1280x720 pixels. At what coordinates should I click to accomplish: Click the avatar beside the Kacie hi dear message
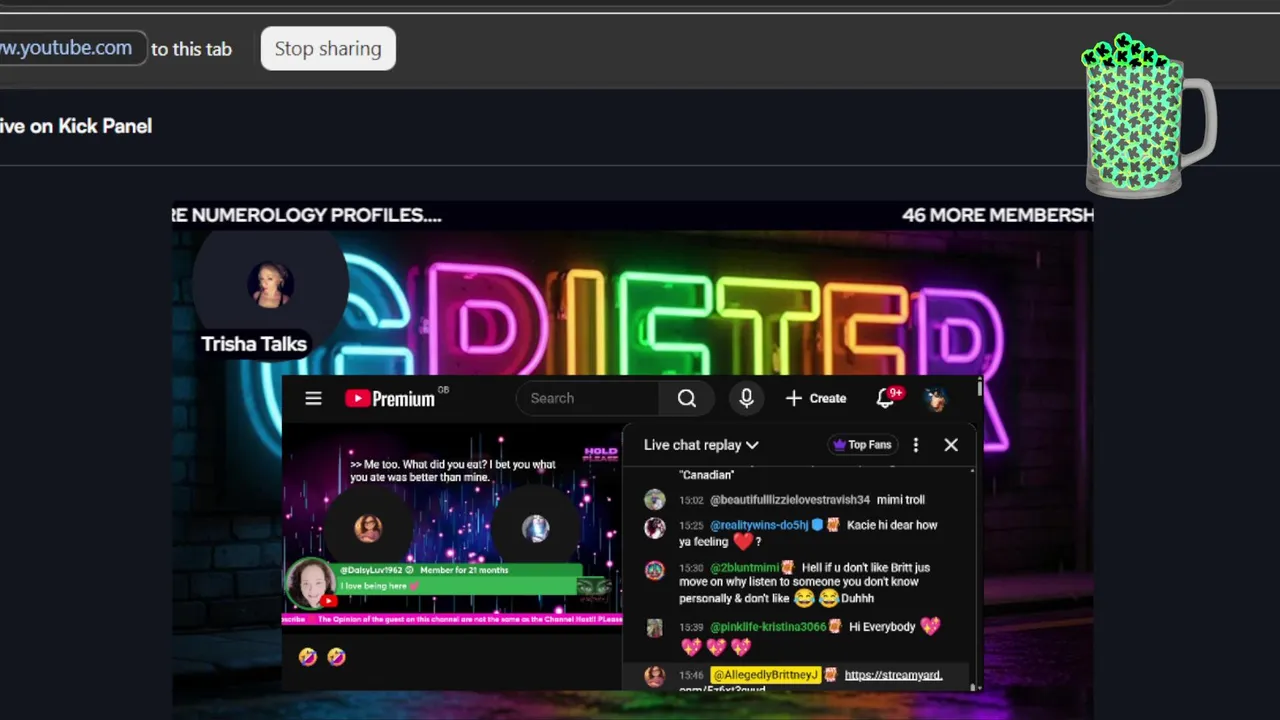point(655,527)
